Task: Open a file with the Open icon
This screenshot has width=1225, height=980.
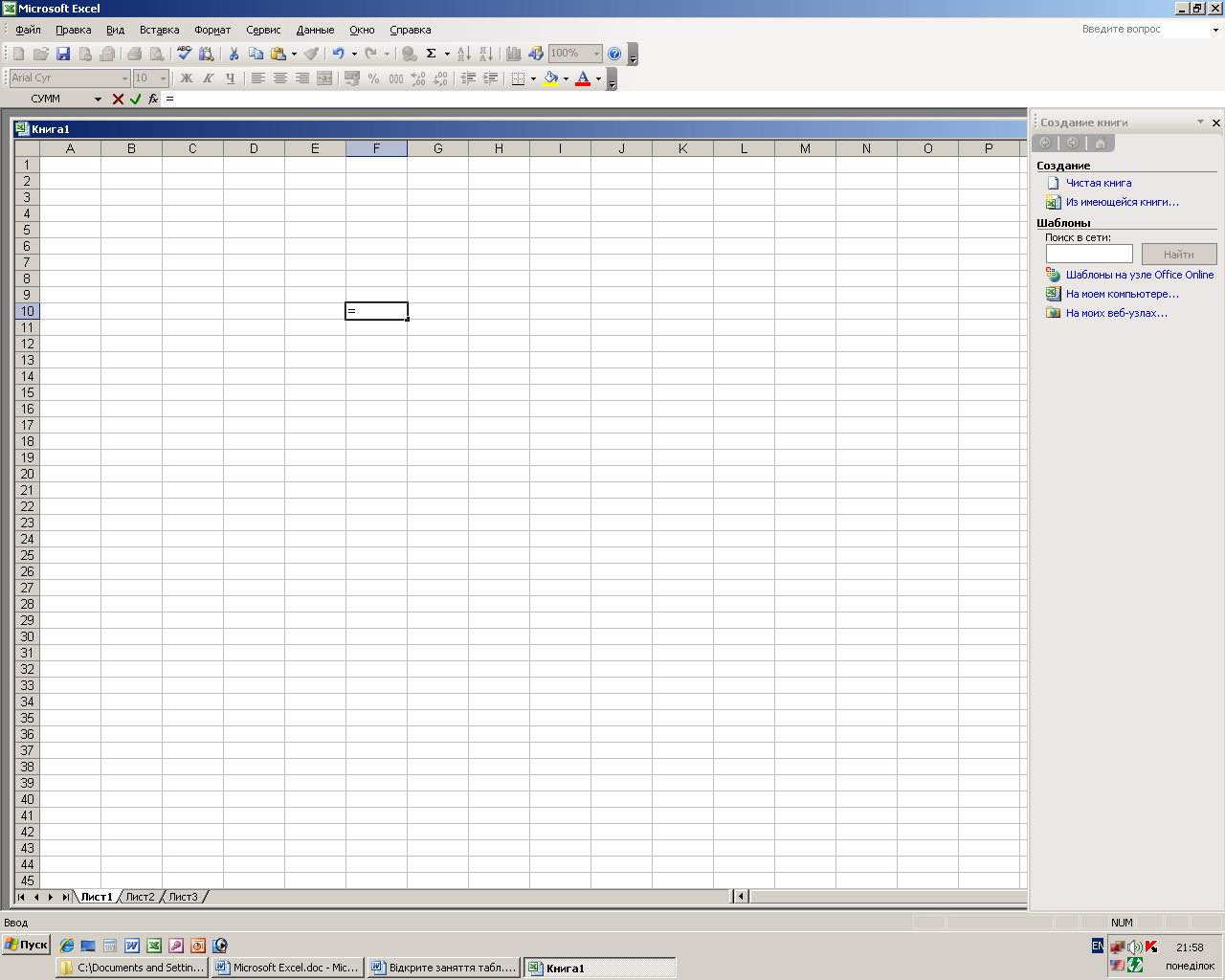Action: click(x=40, y=54)
